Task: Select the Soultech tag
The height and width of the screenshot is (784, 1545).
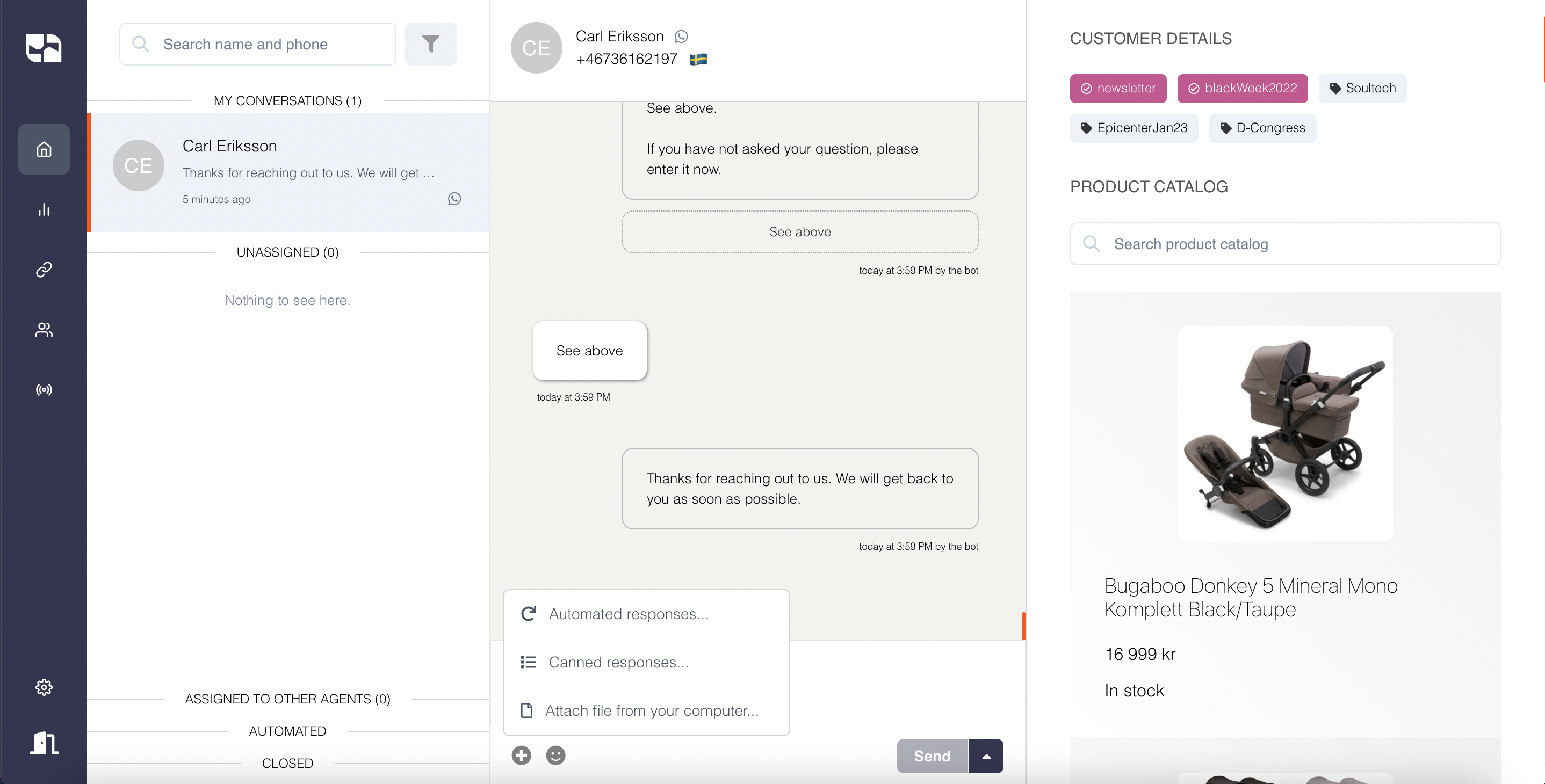Action: tap(1362, 88)
